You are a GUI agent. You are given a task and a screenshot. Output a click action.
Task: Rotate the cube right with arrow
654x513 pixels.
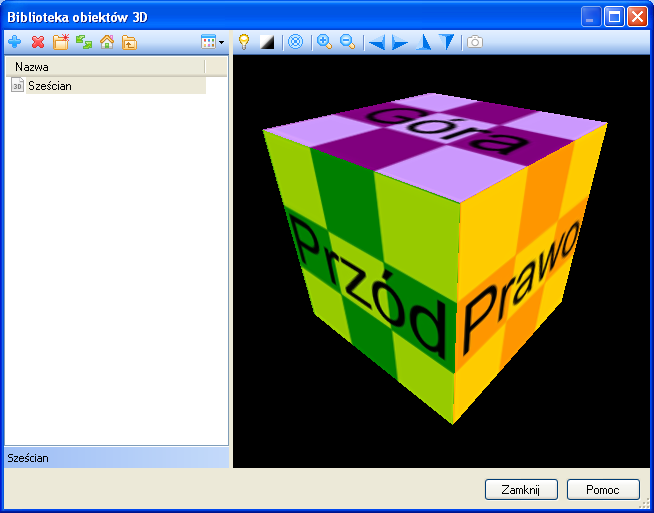coord(399,42)
